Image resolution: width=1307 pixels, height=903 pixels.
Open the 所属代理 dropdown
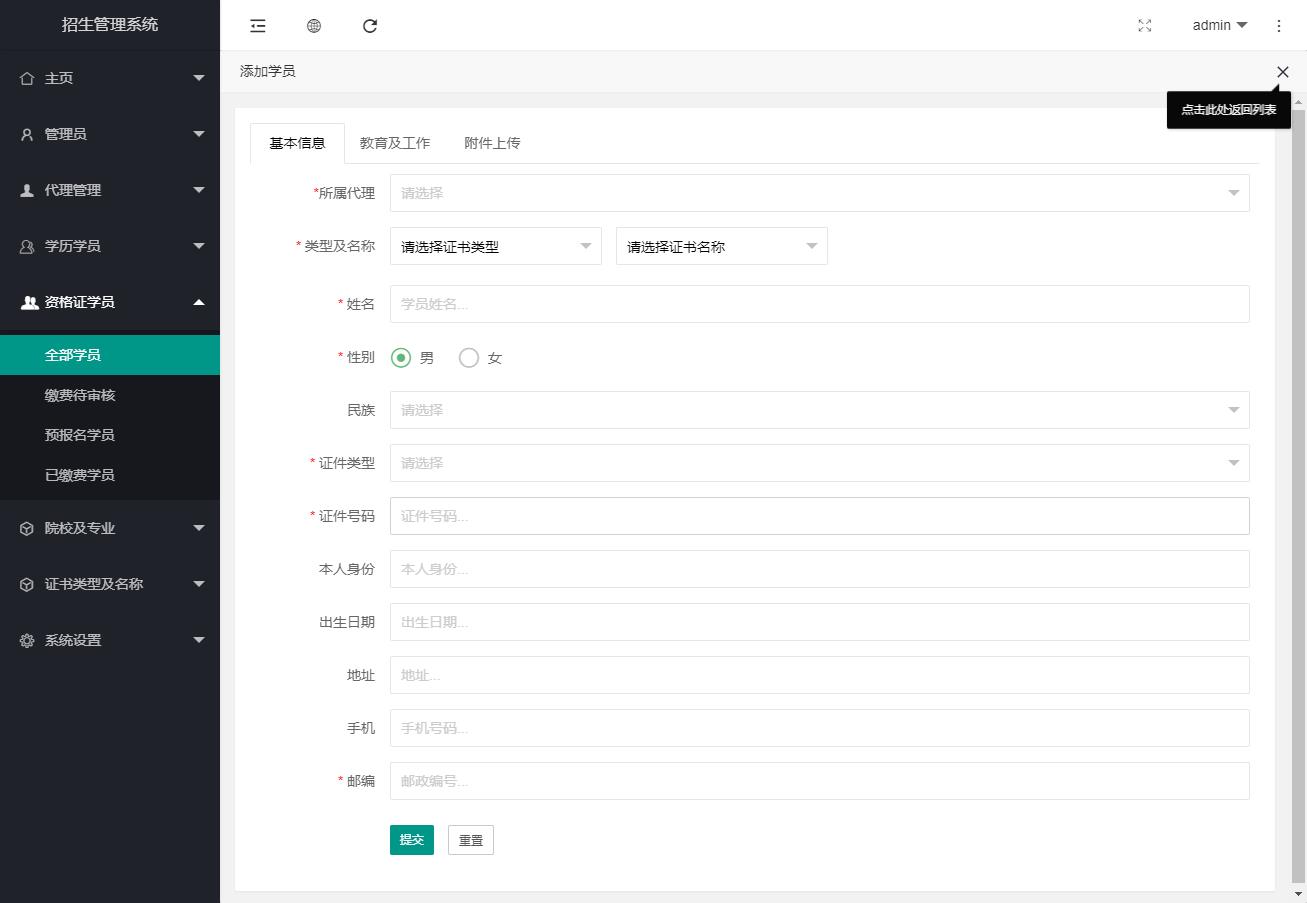pos(819,193)
